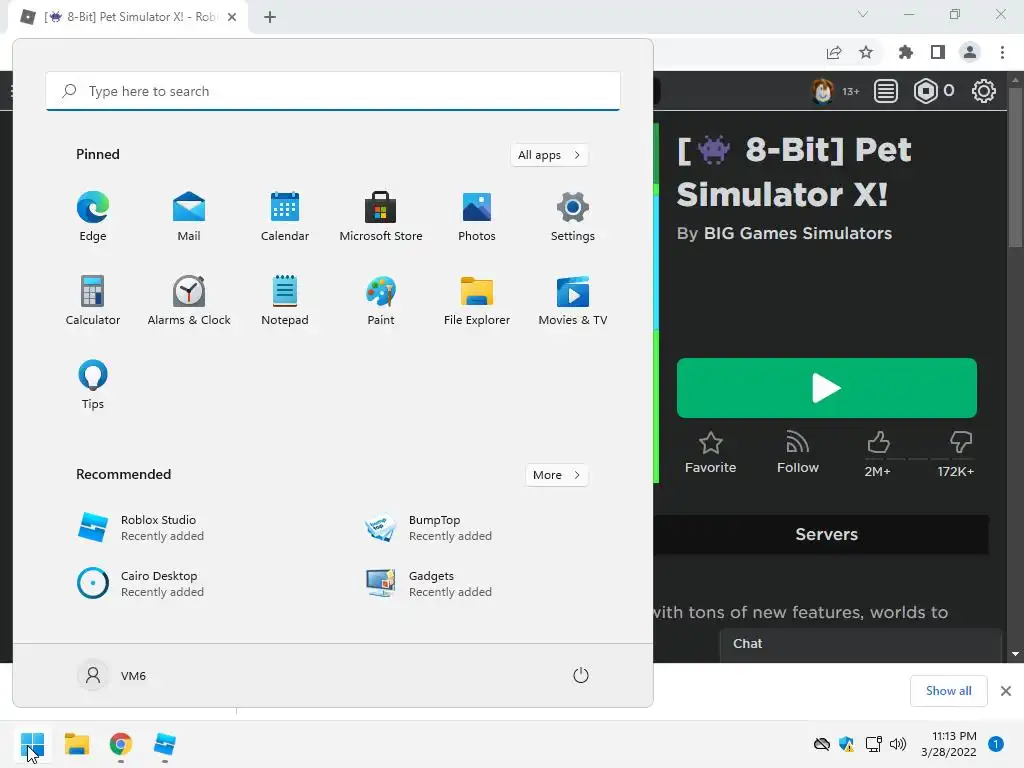Launch the Calculator app
Image resolution: width=1024 pixels, height=768 pixels.
[93, 300]
